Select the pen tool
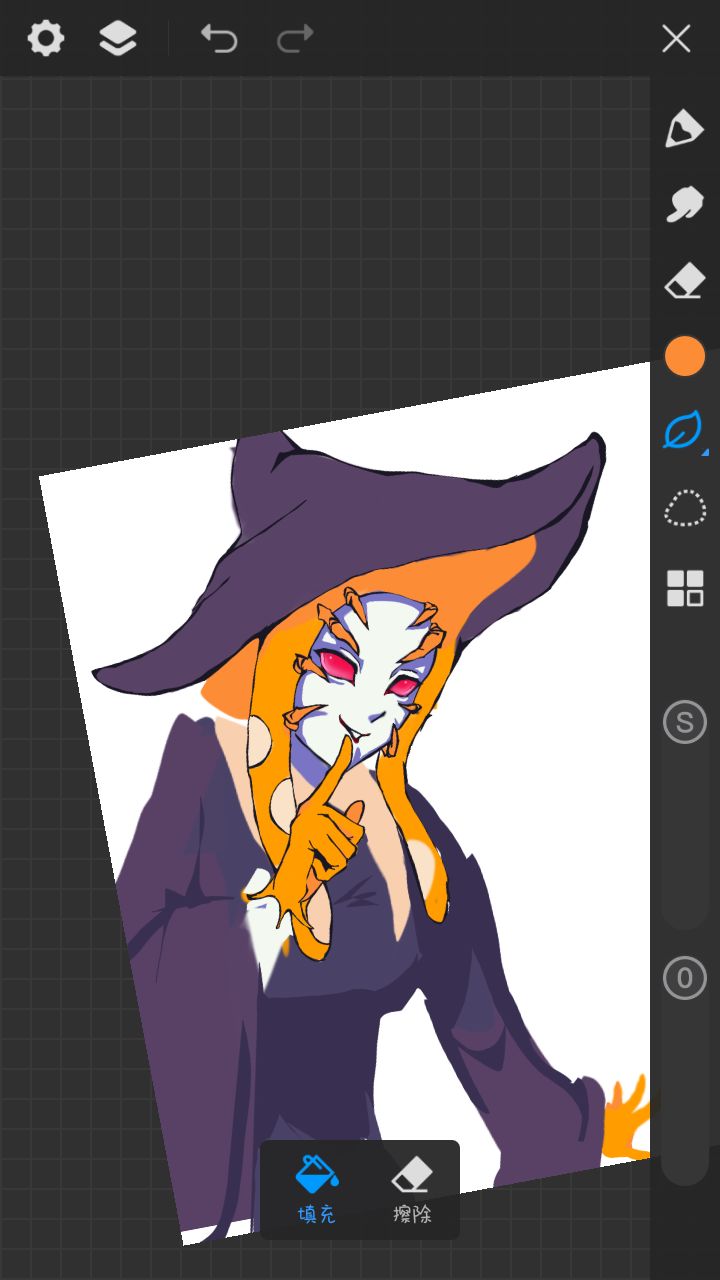Screen dimensions: 720x1280 point(685,129)
